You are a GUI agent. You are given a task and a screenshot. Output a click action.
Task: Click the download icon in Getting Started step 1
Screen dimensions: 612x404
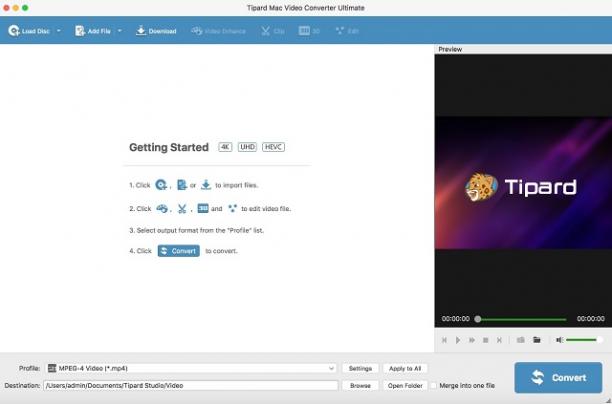tap(206, 185)
